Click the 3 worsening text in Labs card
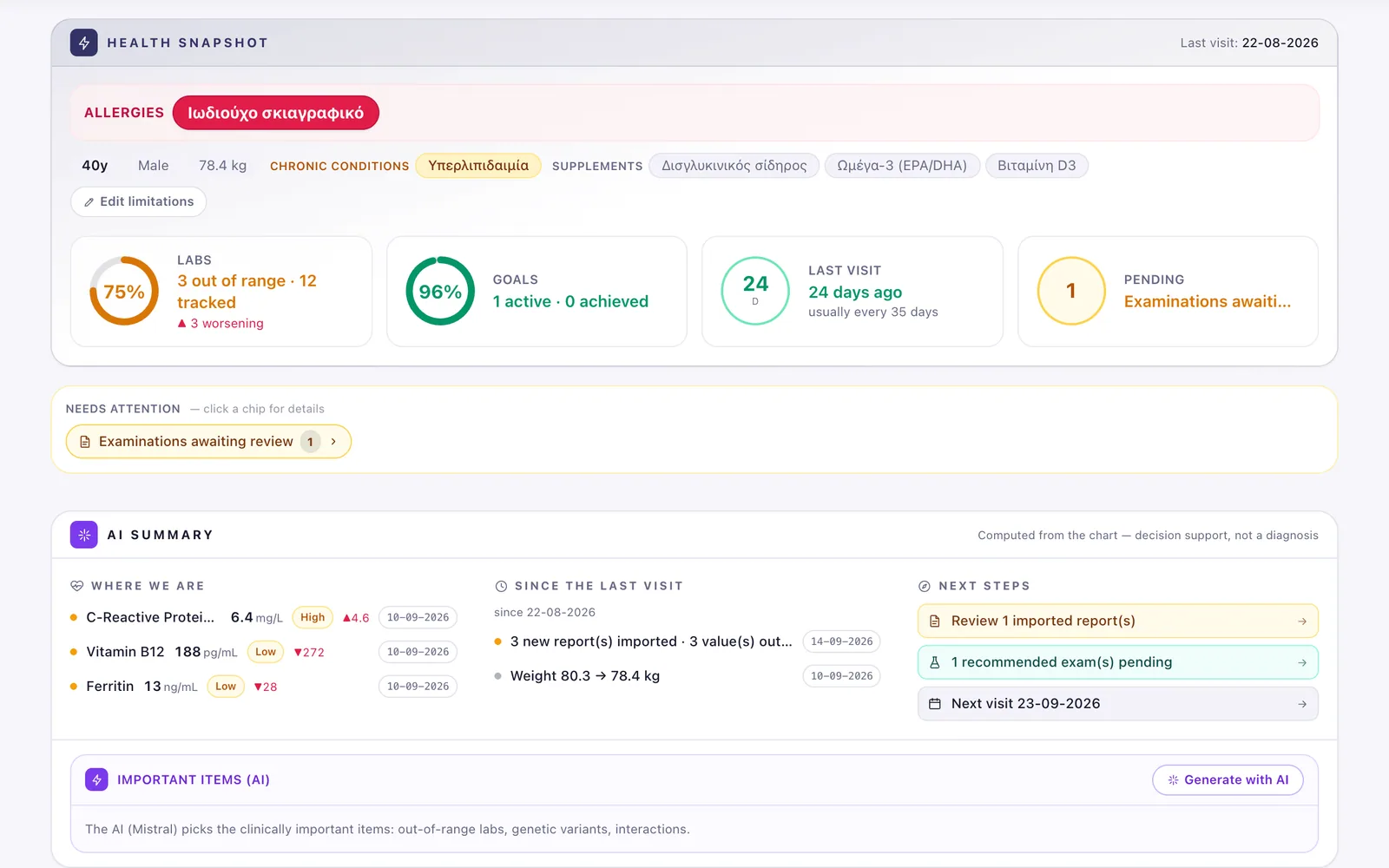The width and height of the screenshot is (1389, 868). click(227, 323)
